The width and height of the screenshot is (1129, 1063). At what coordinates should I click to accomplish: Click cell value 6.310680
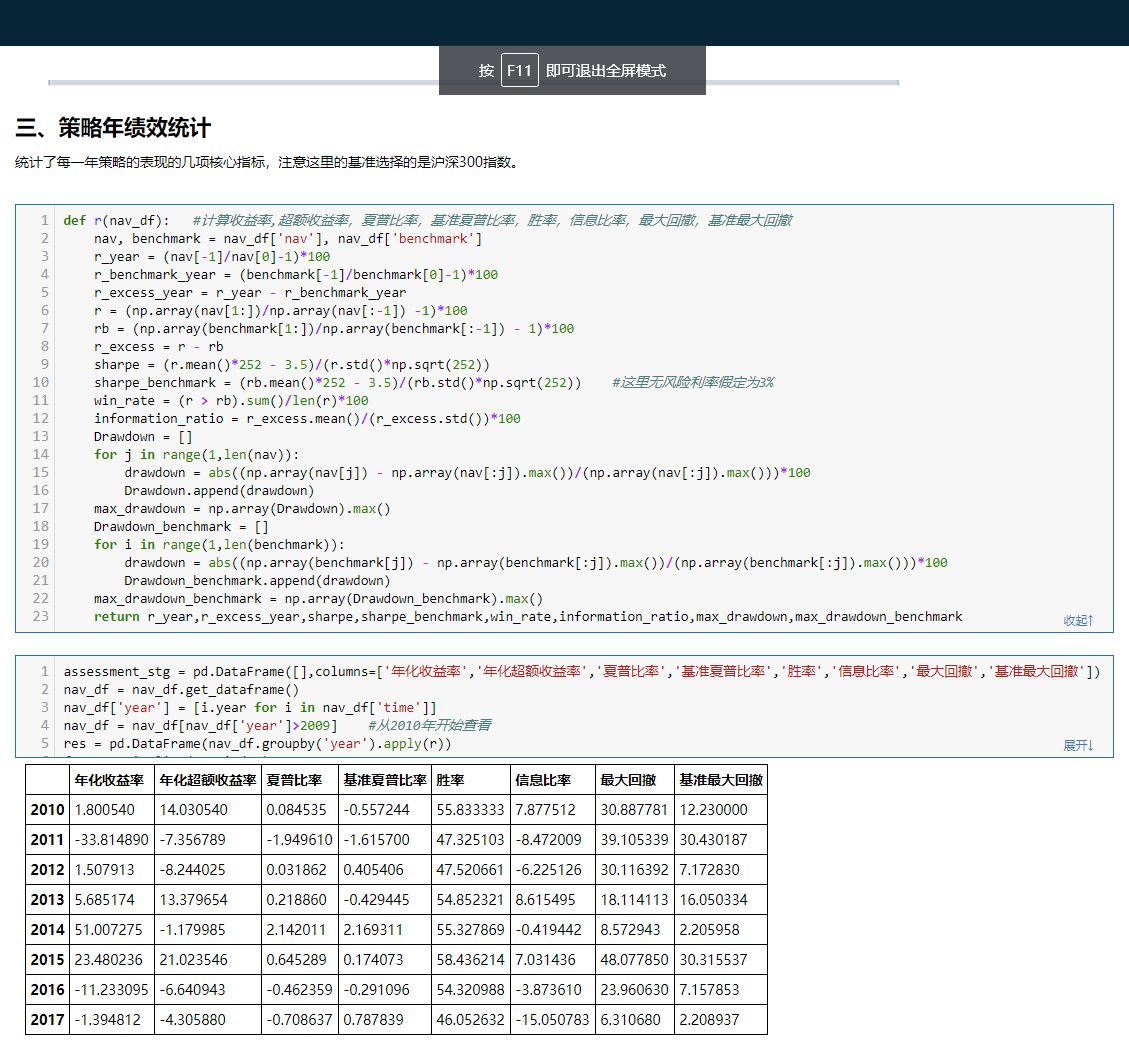pos(631,1020)
